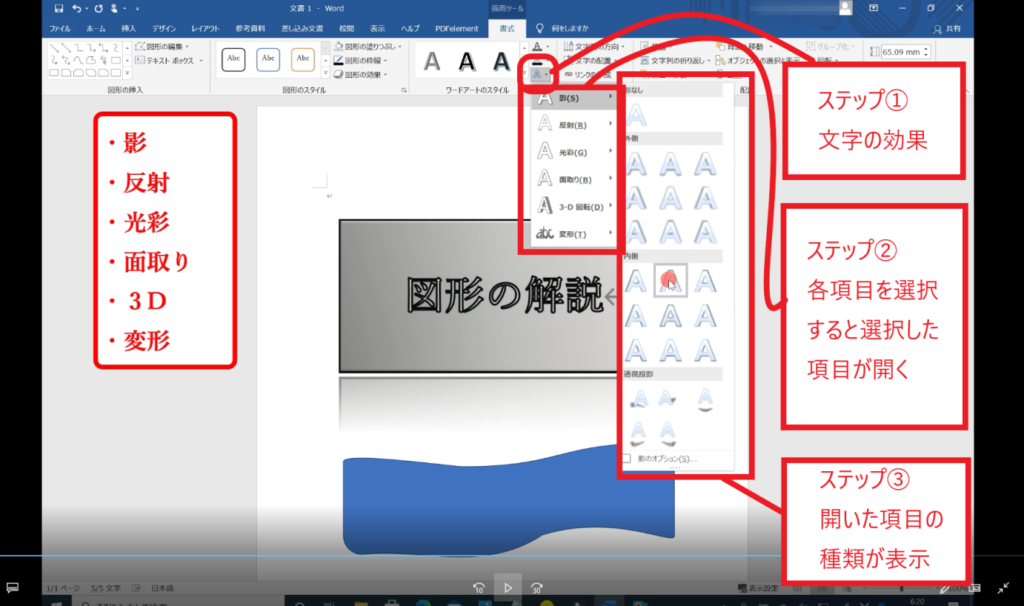Switch to the 挿入 ribbon tab
The image size is (1024, 606).
[129, 29]
